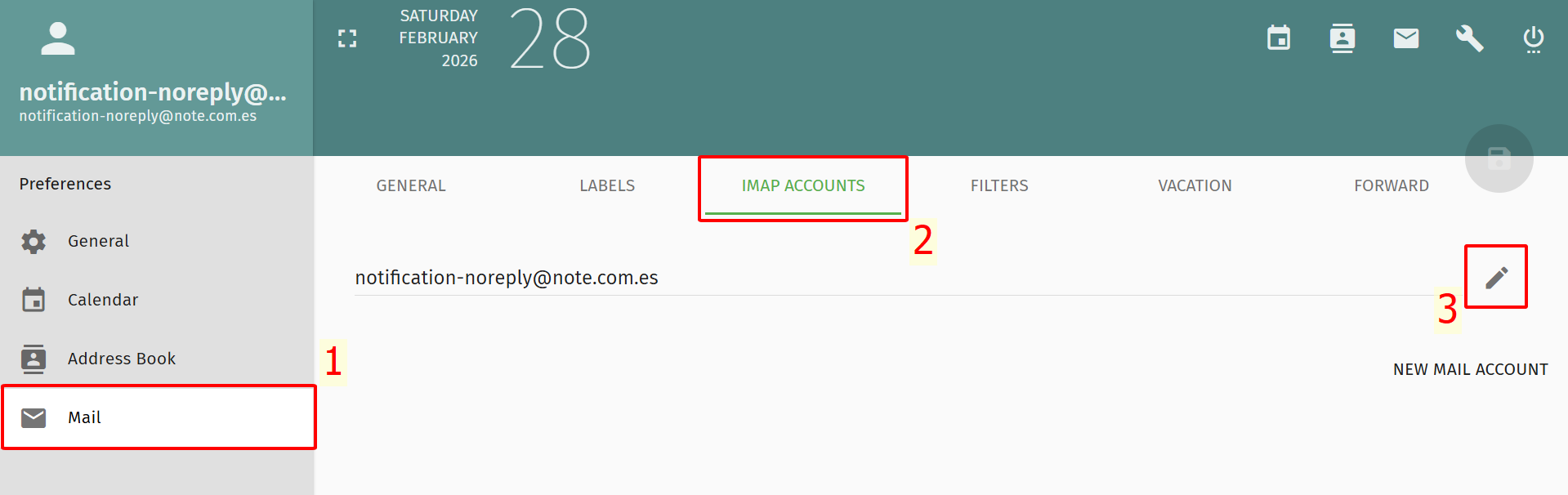Open General preferences in the sidebar
Viewport: 1568px width, 495px height.
(98, 241)
